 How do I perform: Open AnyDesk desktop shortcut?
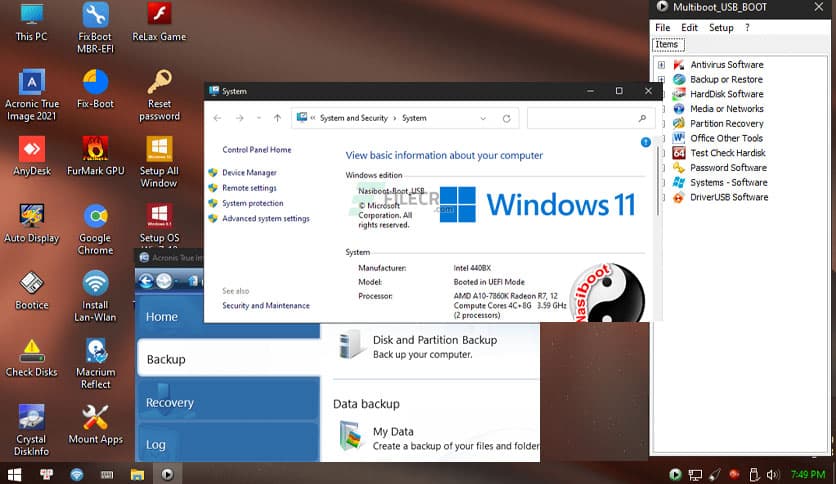(x=31, y=157)
